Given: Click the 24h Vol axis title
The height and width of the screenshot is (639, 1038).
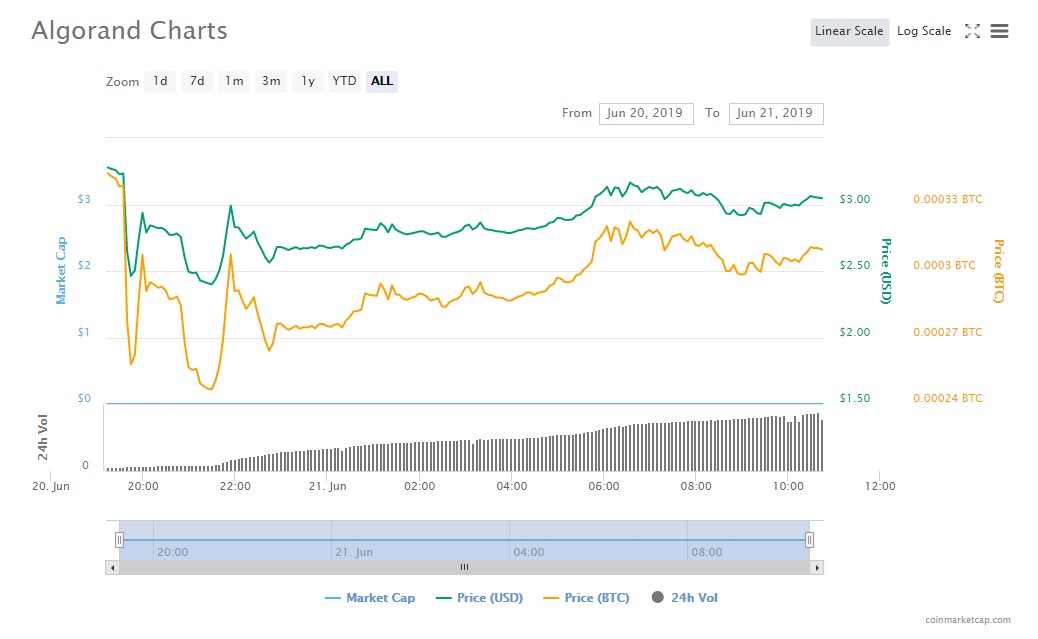Looking at the screenshot, I should pos(42,437).
